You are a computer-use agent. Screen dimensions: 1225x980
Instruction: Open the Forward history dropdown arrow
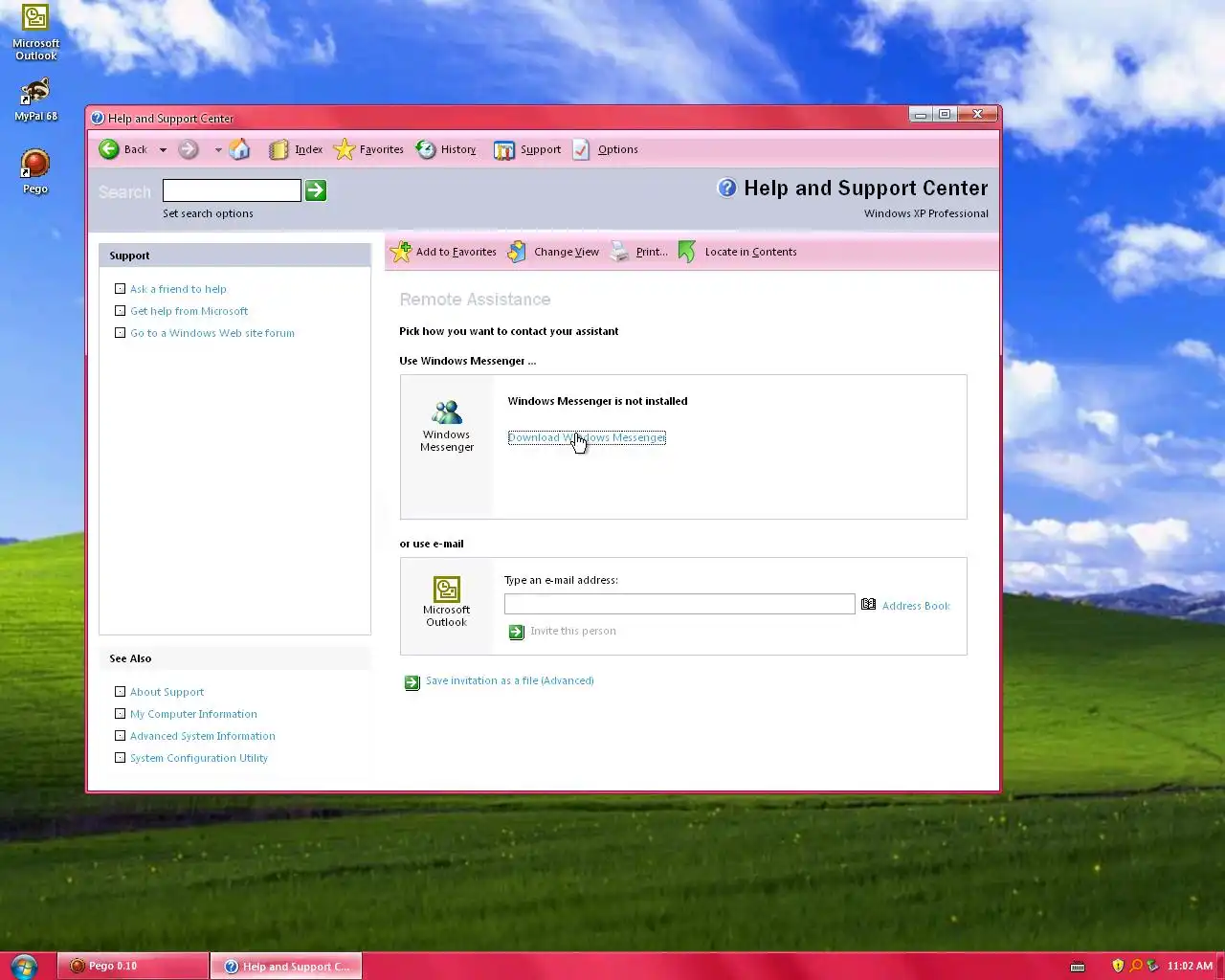(x=218, y=150)
